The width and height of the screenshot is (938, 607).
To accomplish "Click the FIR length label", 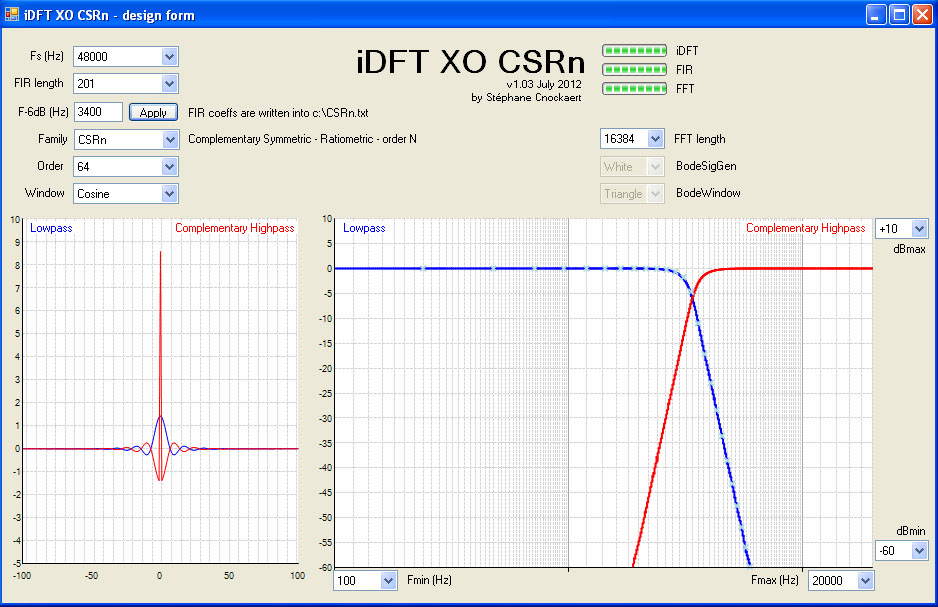I will point(39,83).
